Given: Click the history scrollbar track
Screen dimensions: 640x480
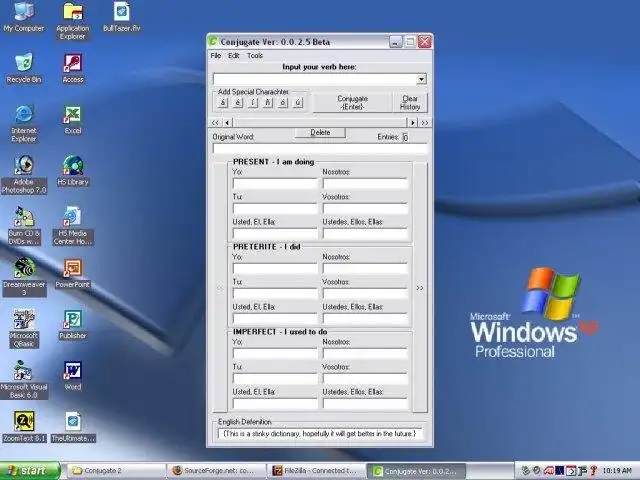Looking at the screenshot, I should point(320,122).
